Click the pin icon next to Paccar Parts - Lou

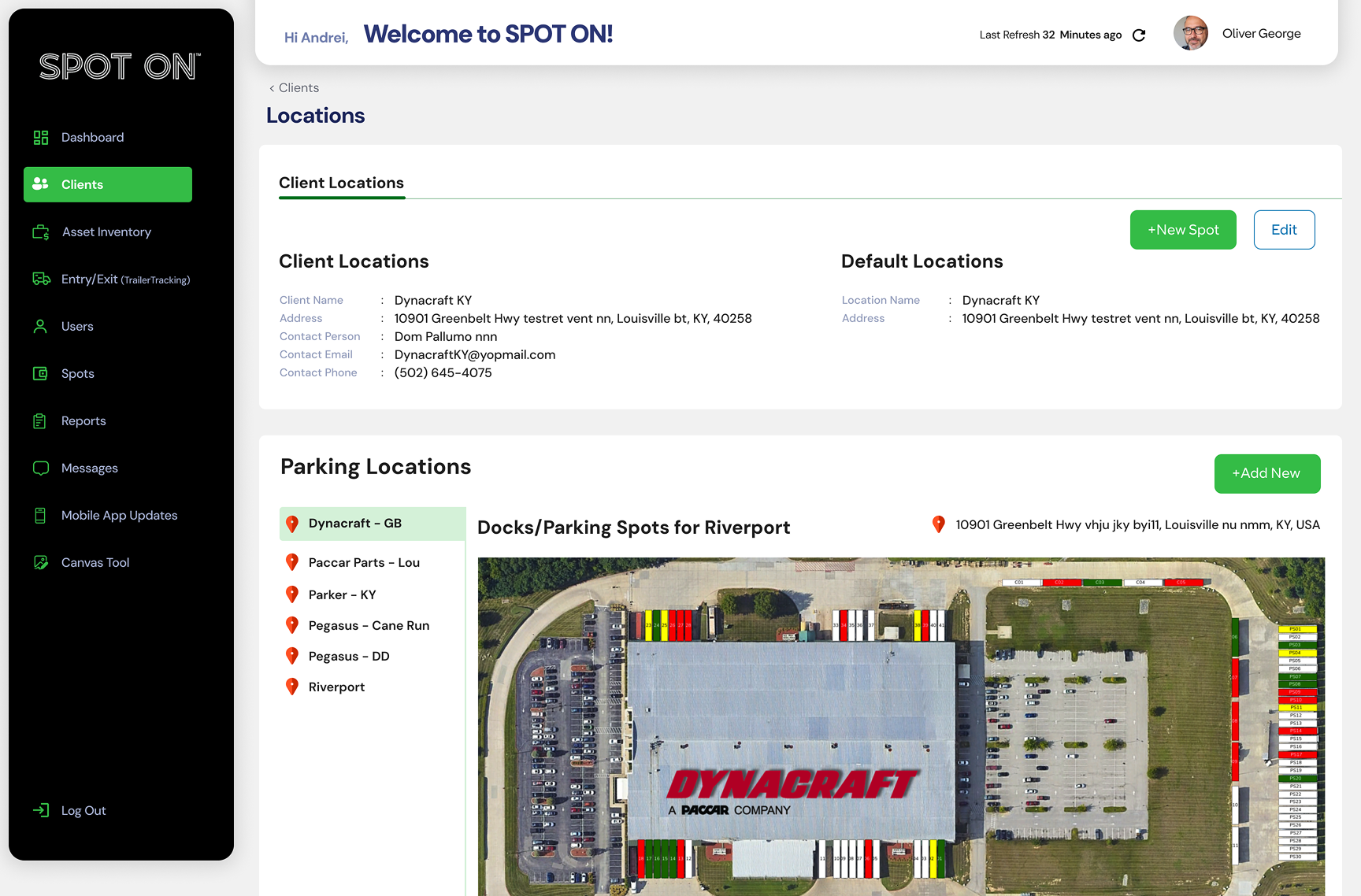(292, 562)
